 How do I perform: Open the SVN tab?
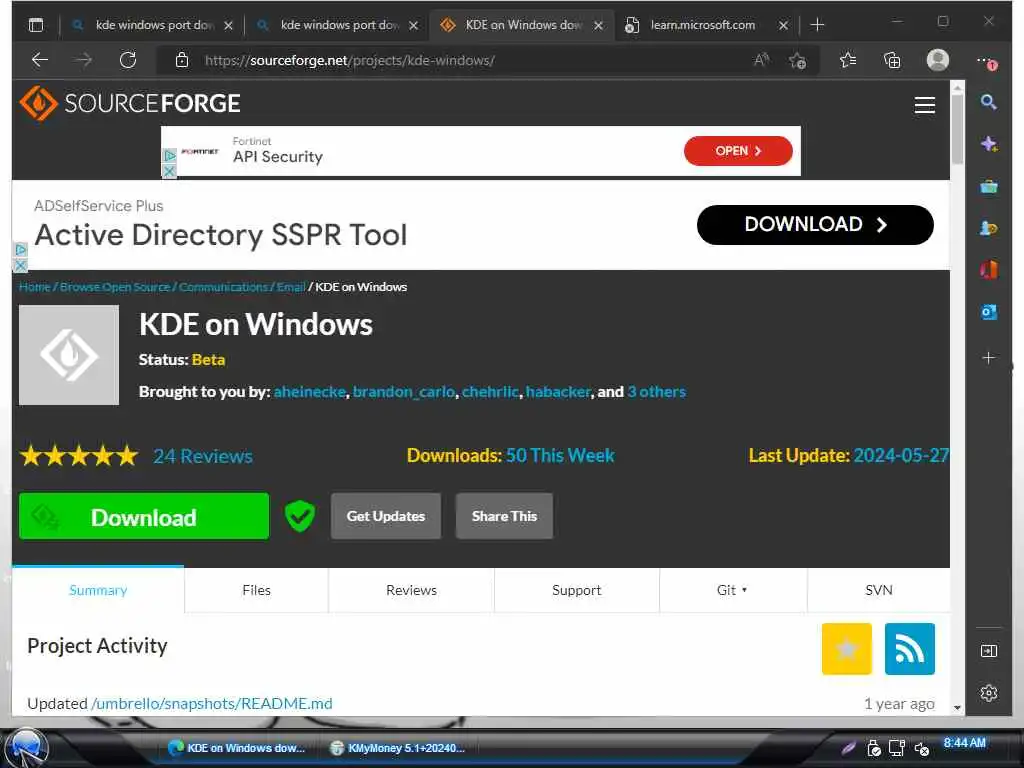879,590
